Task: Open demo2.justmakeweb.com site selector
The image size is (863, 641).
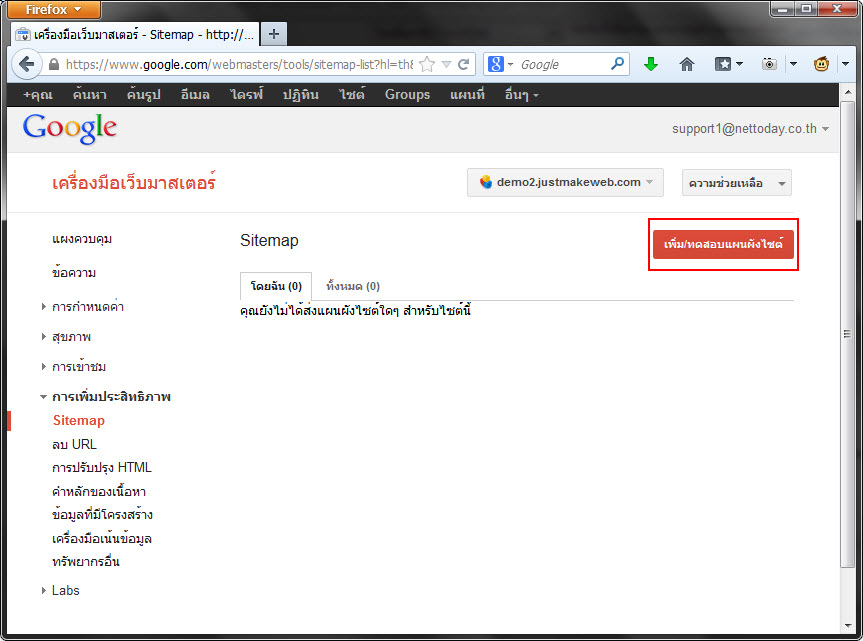Action: (x=565, y=182)
